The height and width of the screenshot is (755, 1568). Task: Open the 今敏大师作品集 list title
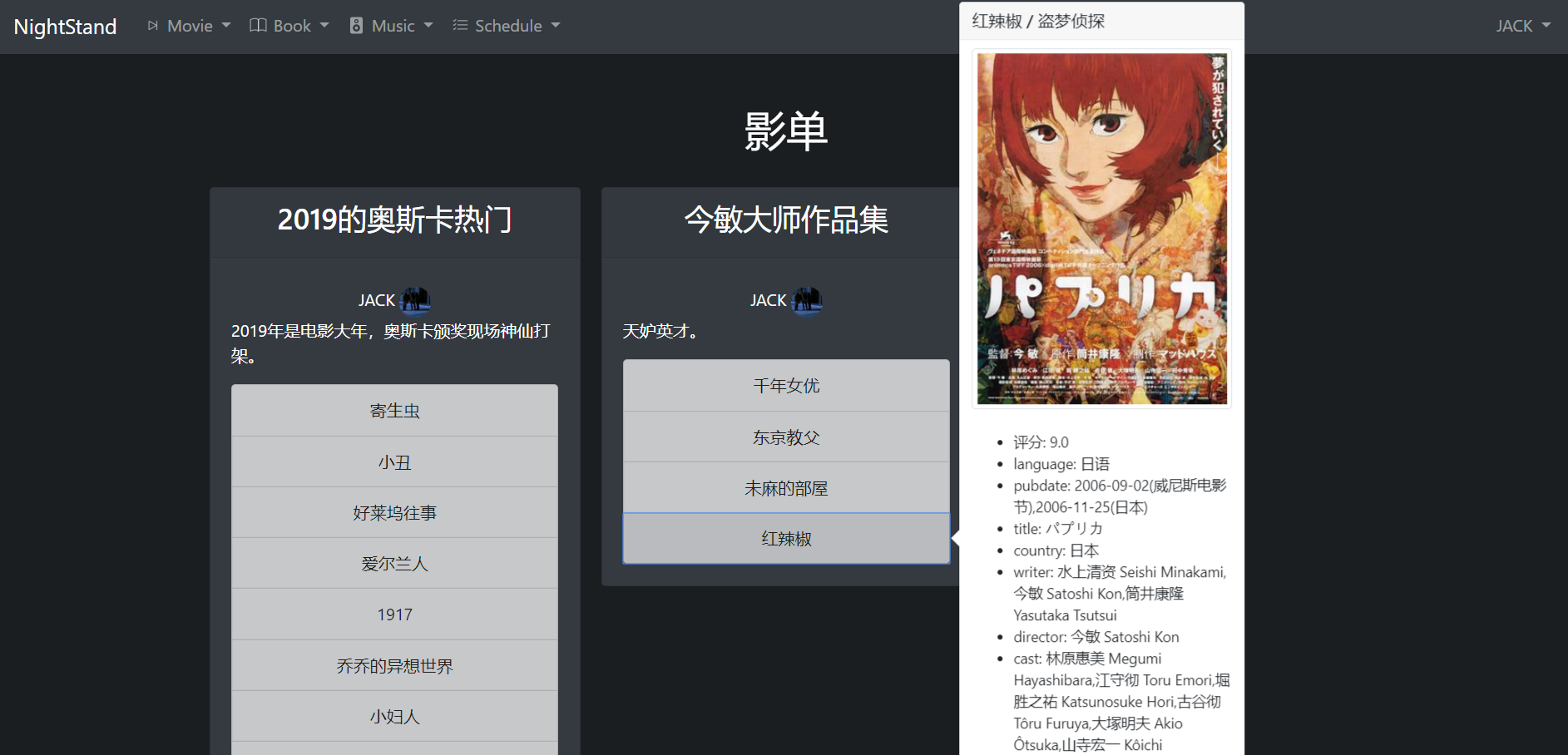click(786, 220)
